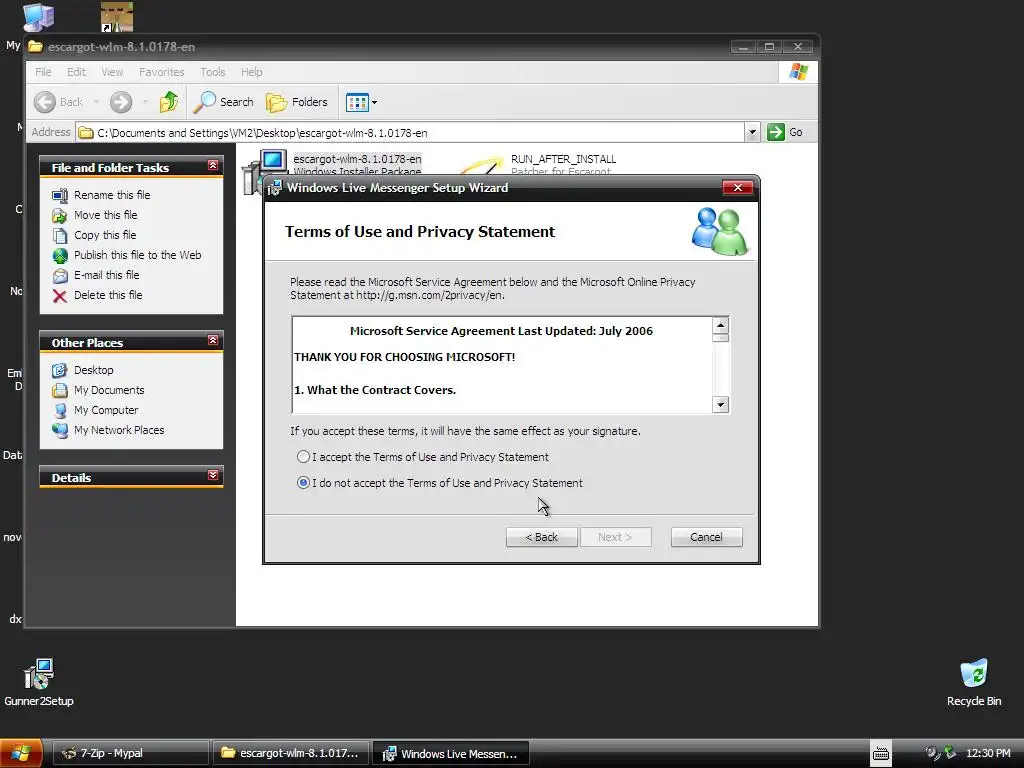Toggle the Folders pane button
This screenshot has width=1024, height=768.
tap(296, 102)
